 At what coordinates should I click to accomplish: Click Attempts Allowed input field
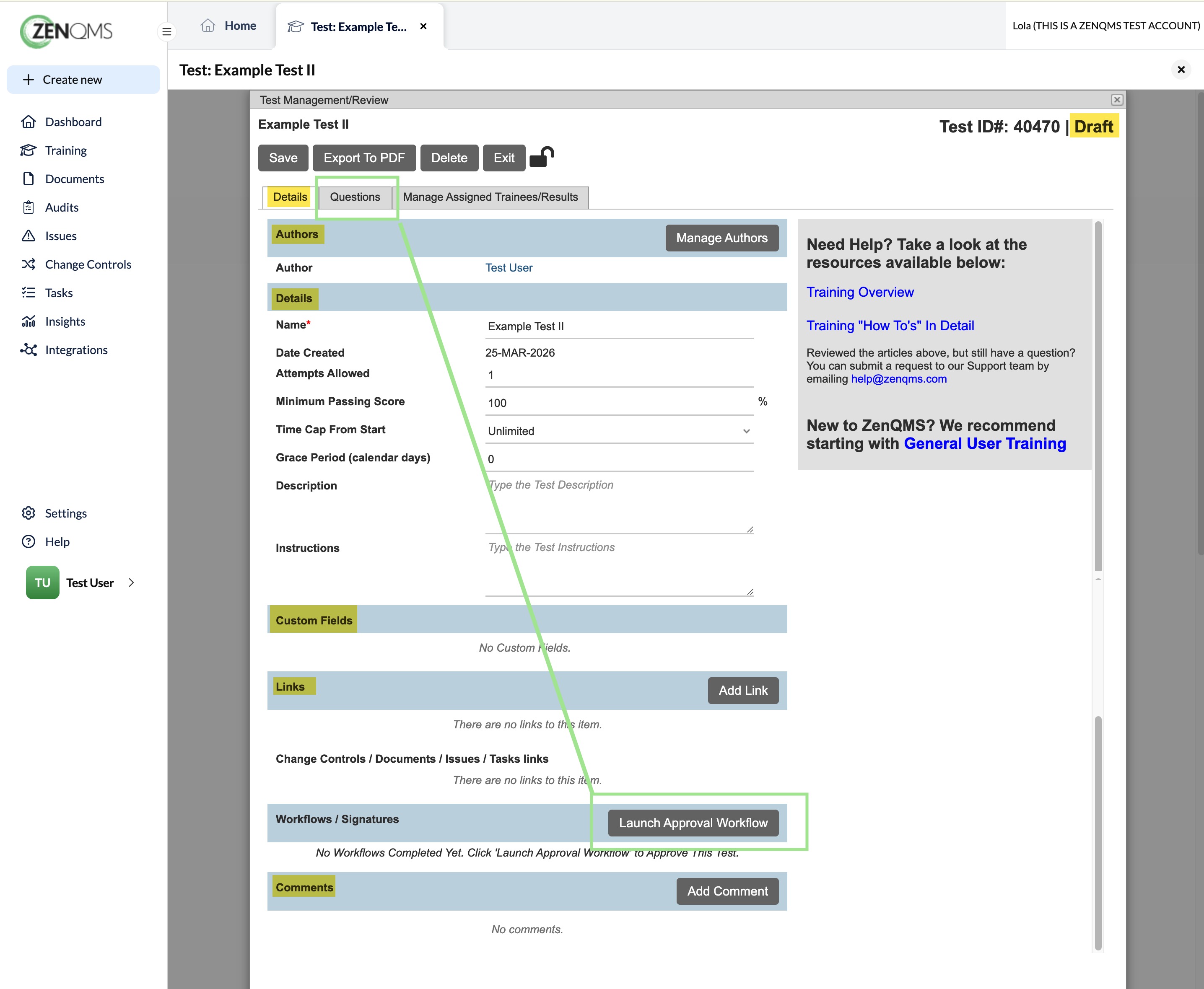pyautogui.click(x=619, y=375)
